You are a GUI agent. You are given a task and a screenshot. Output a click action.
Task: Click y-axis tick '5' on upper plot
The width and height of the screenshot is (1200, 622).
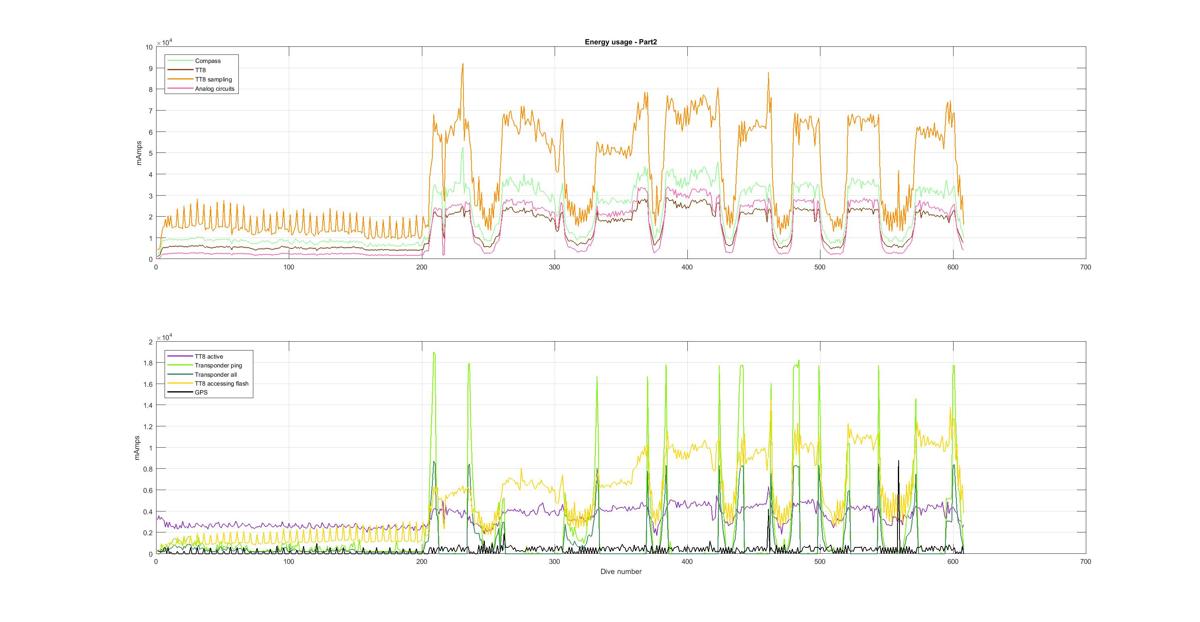(x=150, y=153)
